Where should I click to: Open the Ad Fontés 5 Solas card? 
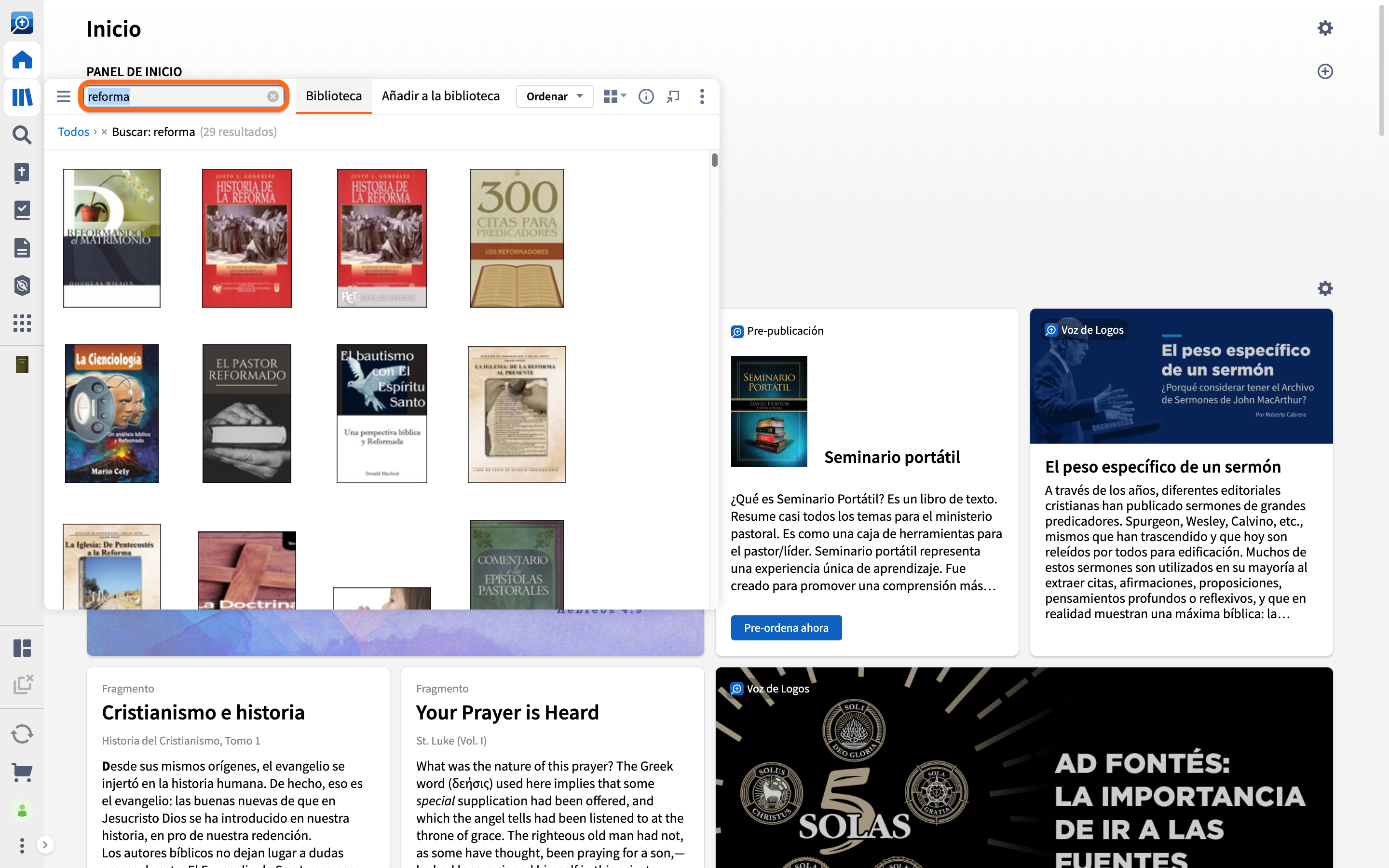point(1024,768)
